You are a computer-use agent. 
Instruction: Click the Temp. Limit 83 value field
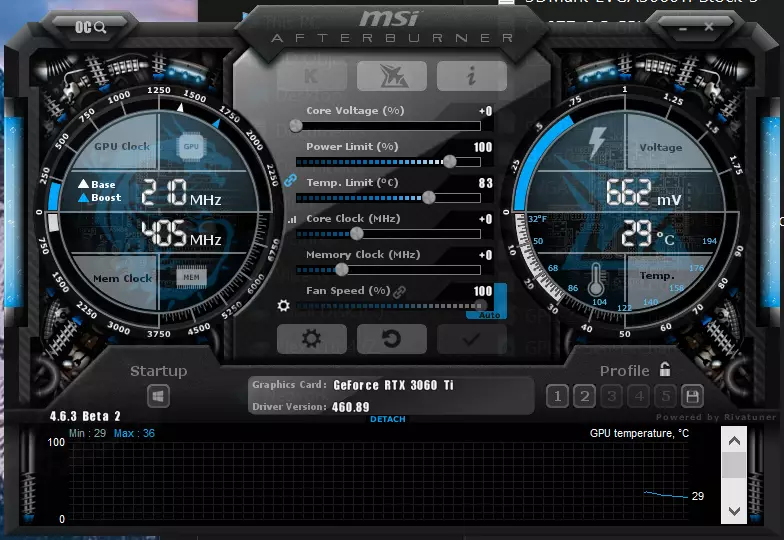[485, 183]
